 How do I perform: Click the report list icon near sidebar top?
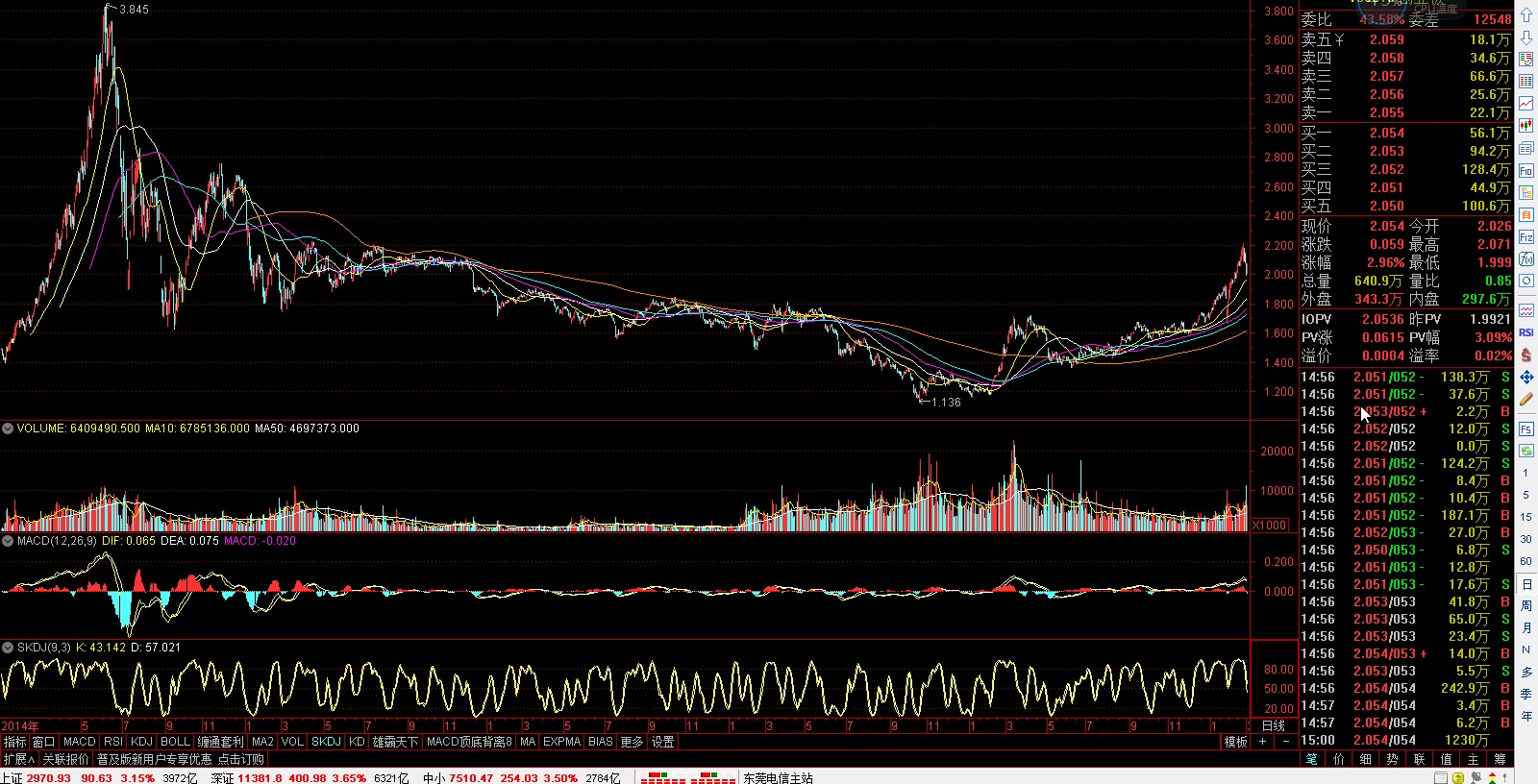[1526, 60]
